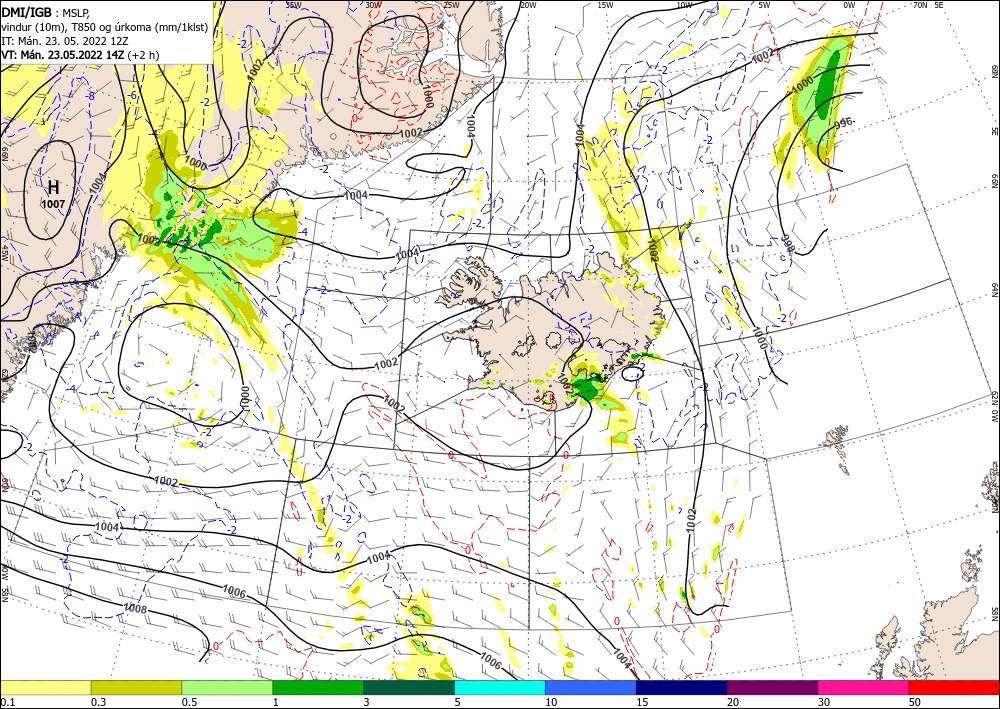This screenshot has width=1000, height=709.
Task: Click the light green 0.5–1 mm legend swatch
Action: [x=227, y=687]
